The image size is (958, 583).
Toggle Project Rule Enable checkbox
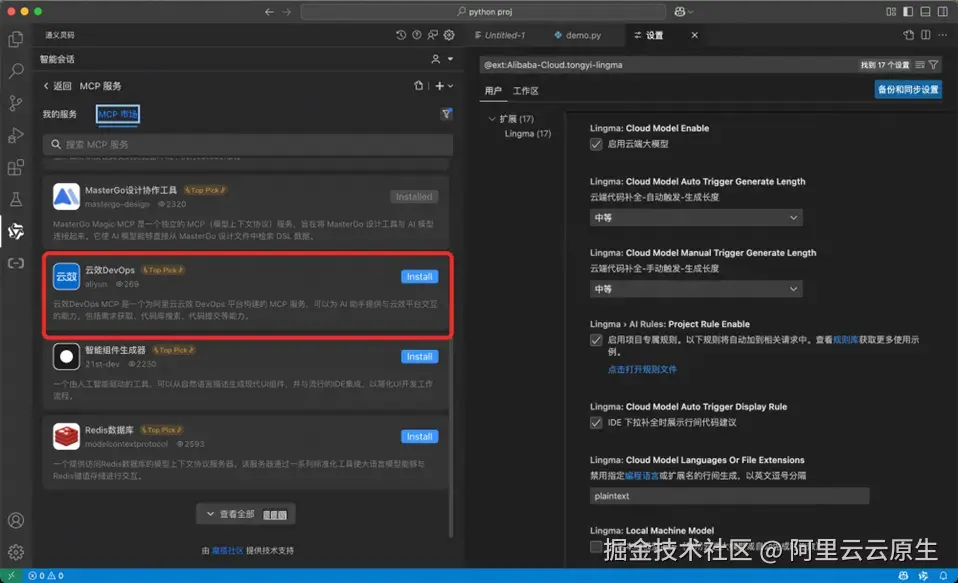[596, 340]
